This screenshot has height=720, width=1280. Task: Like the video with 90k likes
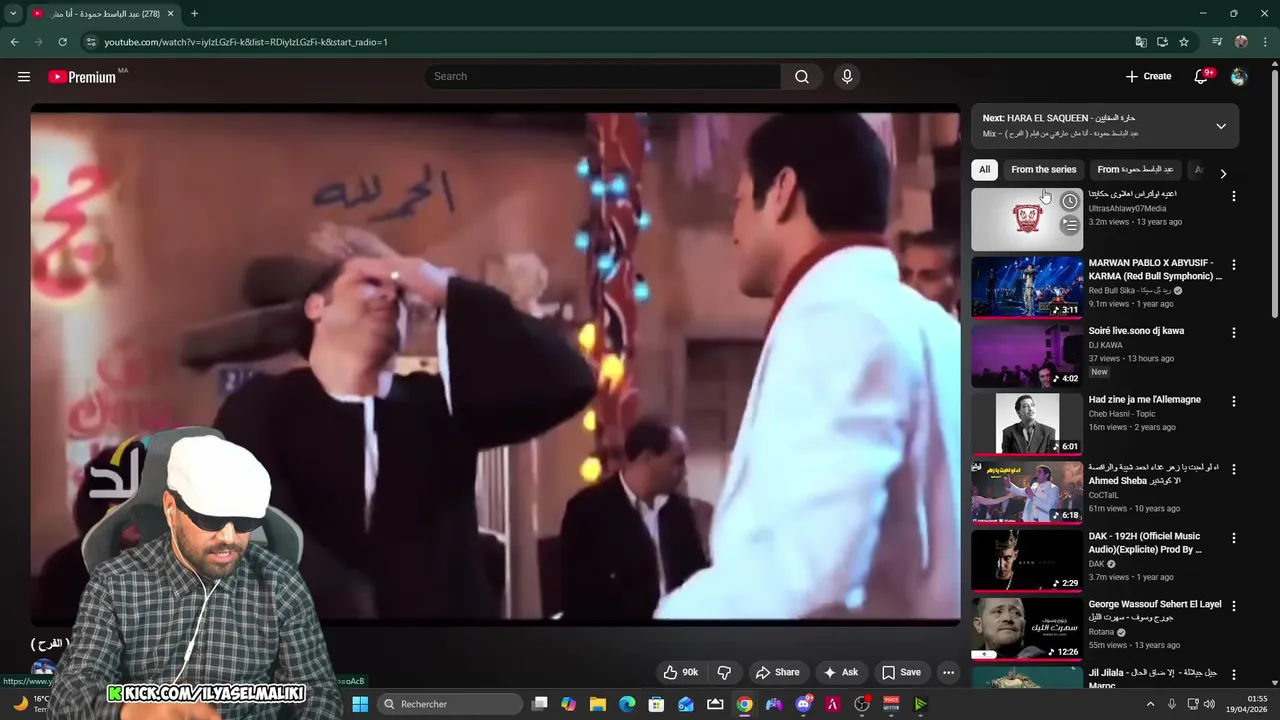(x=681, y=672)
